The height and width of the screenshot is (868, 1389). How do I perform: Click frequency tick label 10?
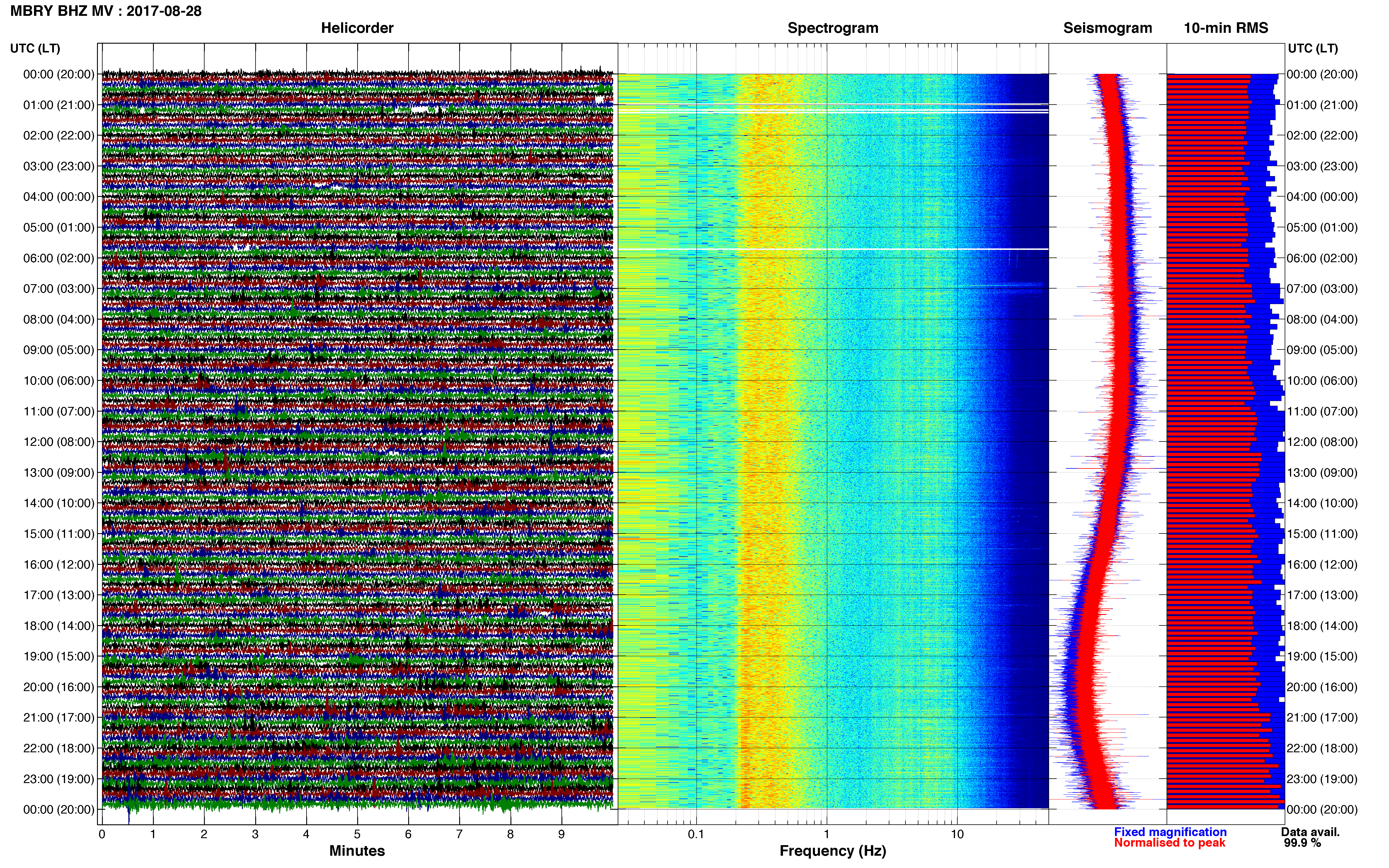[x=957, y=835]
